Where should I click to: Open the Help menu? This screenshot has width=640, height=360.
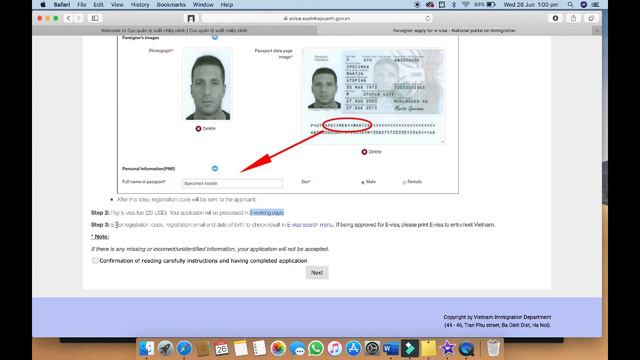point(227,5)
